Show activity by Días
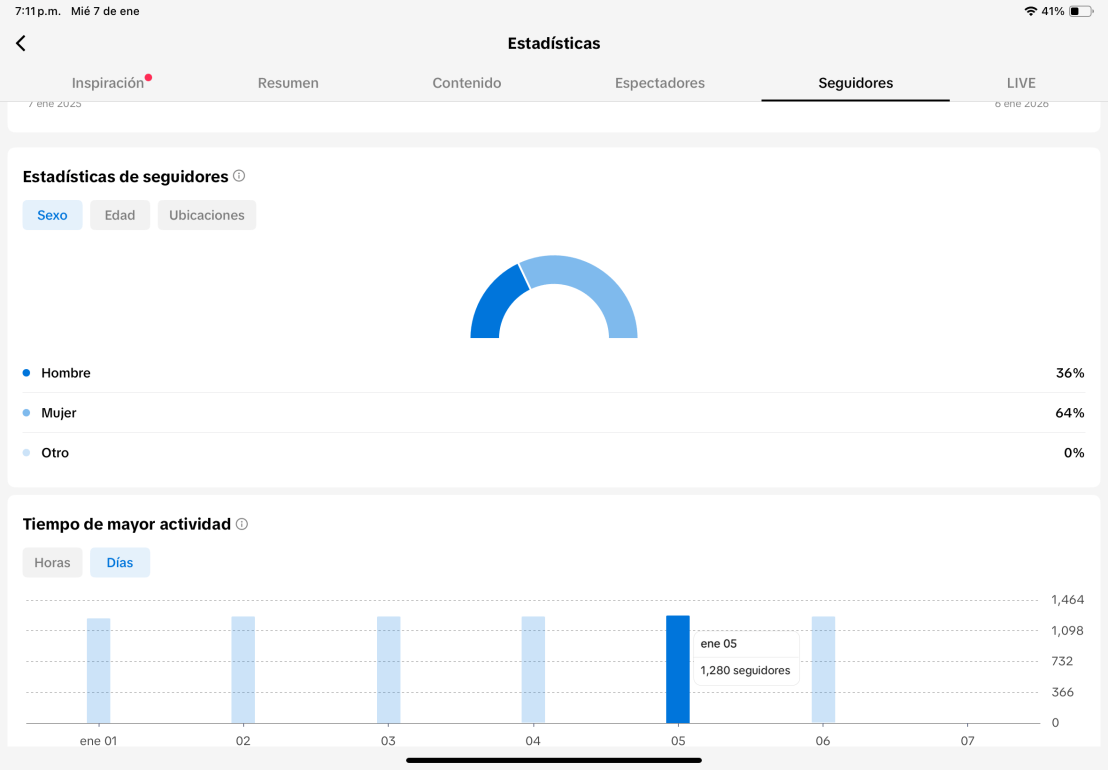The width and height of the screenshot is (1108, 770). (119, 562)
